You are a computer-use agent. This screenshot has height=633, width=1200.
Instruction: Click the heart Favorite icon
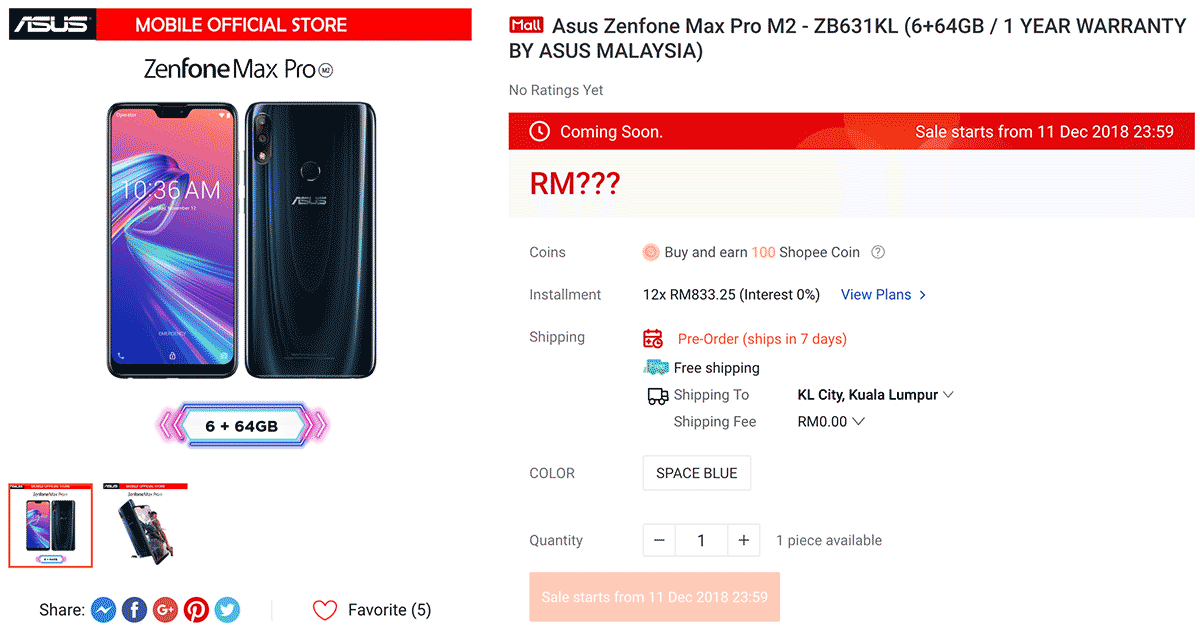tap(325, 610)
